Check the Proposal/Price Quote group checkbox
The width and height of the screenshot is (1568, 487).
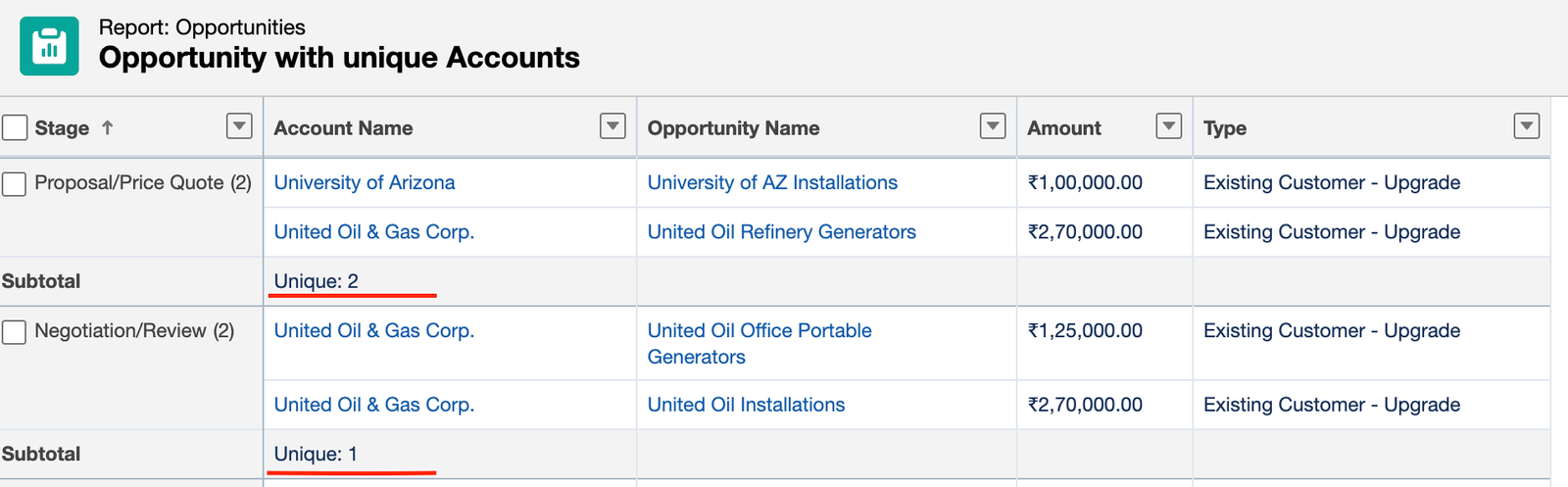tap(15, 183)
